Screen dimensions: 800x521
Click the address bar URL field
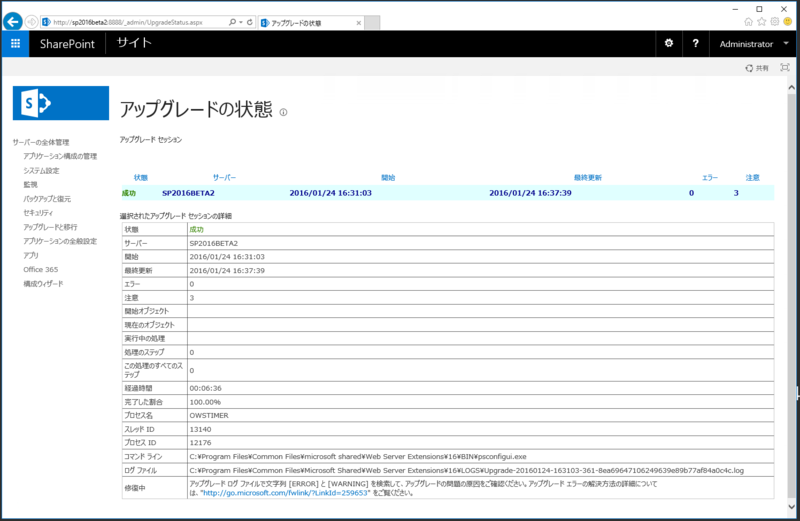pos(135,22)
